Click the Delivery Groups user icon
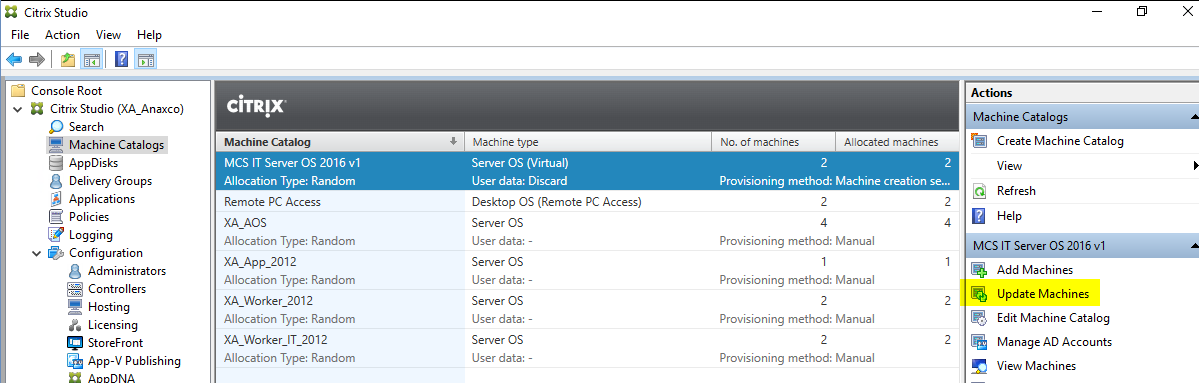 point(56,181)
